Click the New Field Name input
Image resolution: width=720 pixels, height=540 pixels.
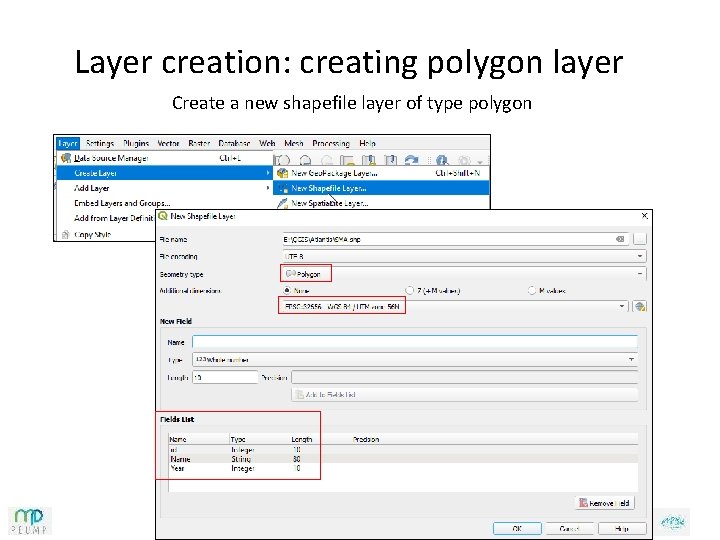(415, 342)
